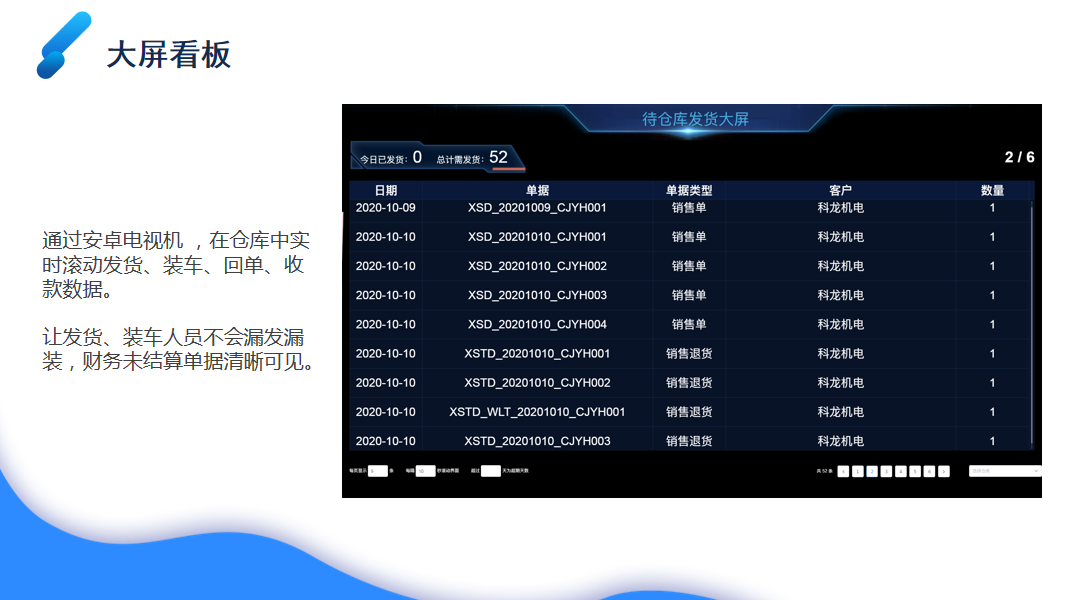Go to next page using right arrow
This screenshot has height=600, width=1069.
(x=944, y=471)
